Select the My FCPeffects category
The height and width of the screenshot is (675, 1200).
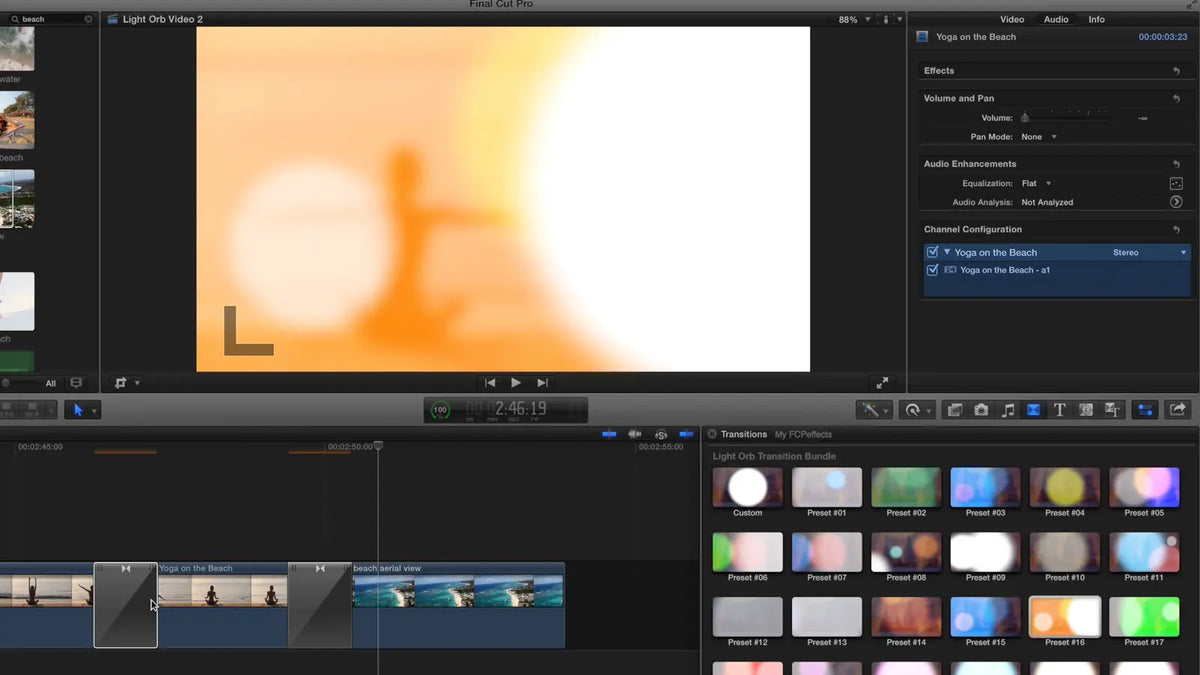[x=803, y=435]
